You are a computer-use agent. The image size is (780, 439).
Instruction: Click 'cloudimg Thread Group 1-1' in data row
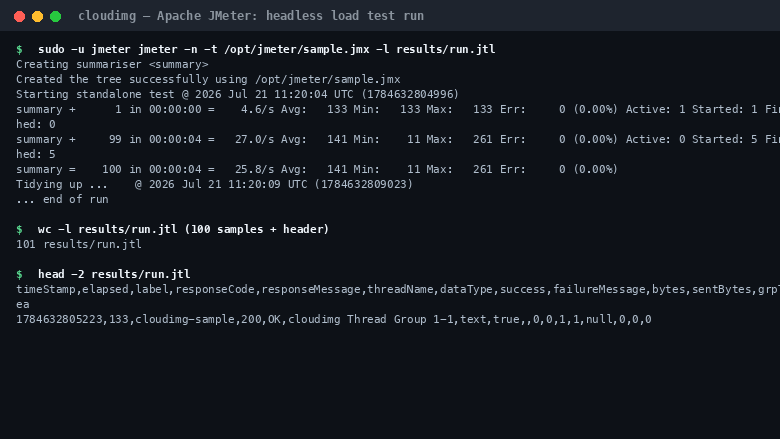pos(371,319)
